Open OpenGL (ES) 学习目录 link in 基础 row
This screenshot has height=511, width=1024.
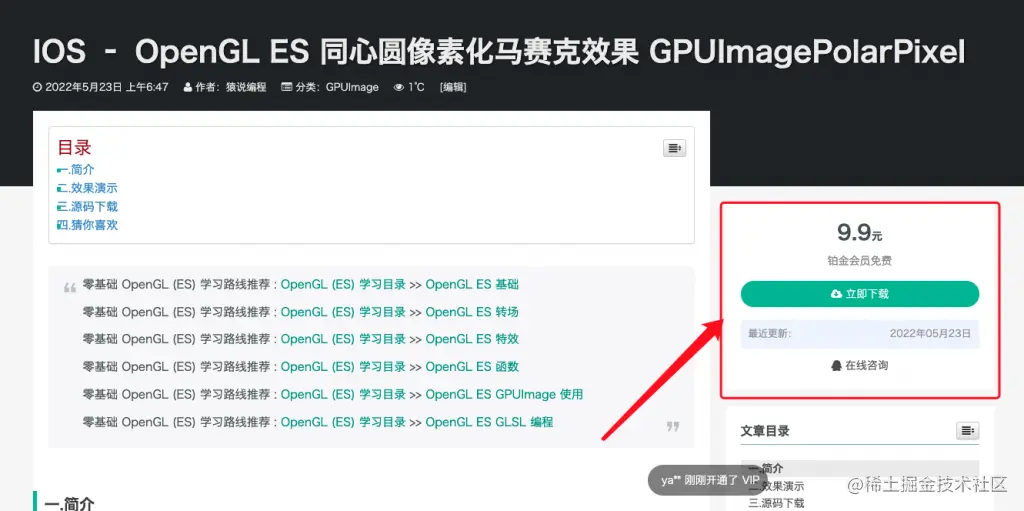click(344, 284)
